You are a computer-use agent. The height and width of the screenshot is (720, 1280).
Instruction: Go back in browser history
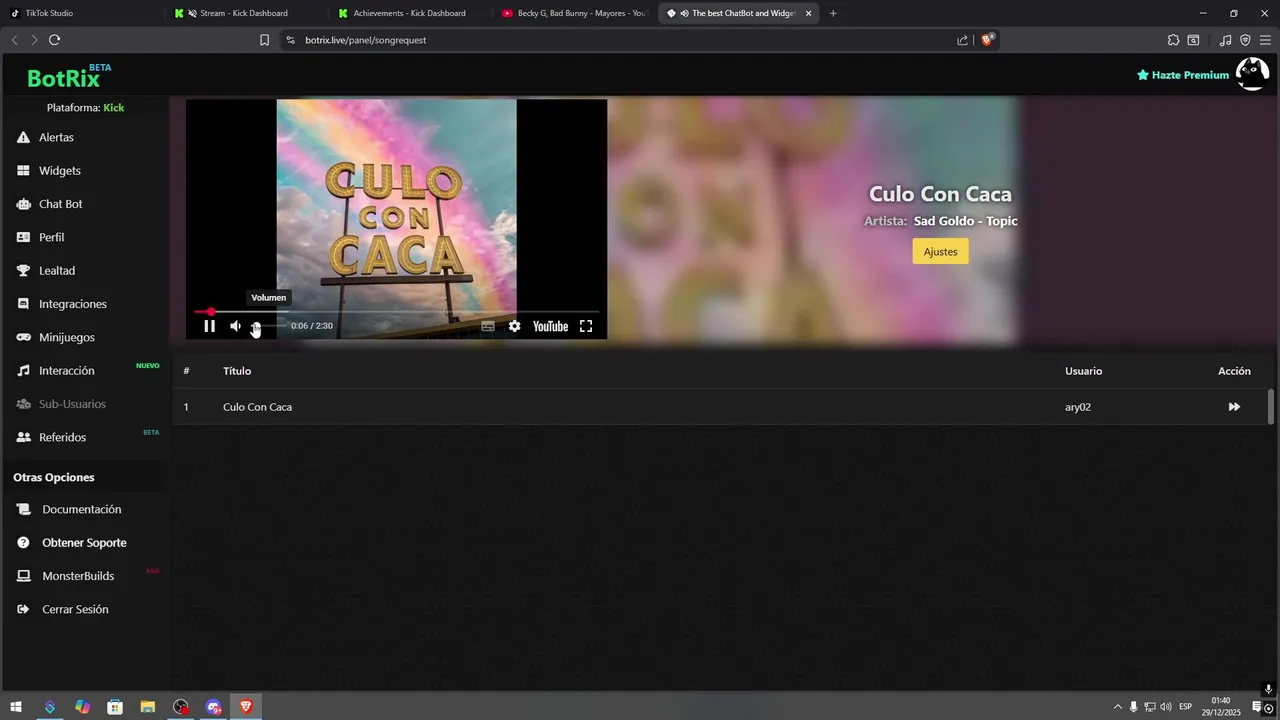tap(14, 40)
